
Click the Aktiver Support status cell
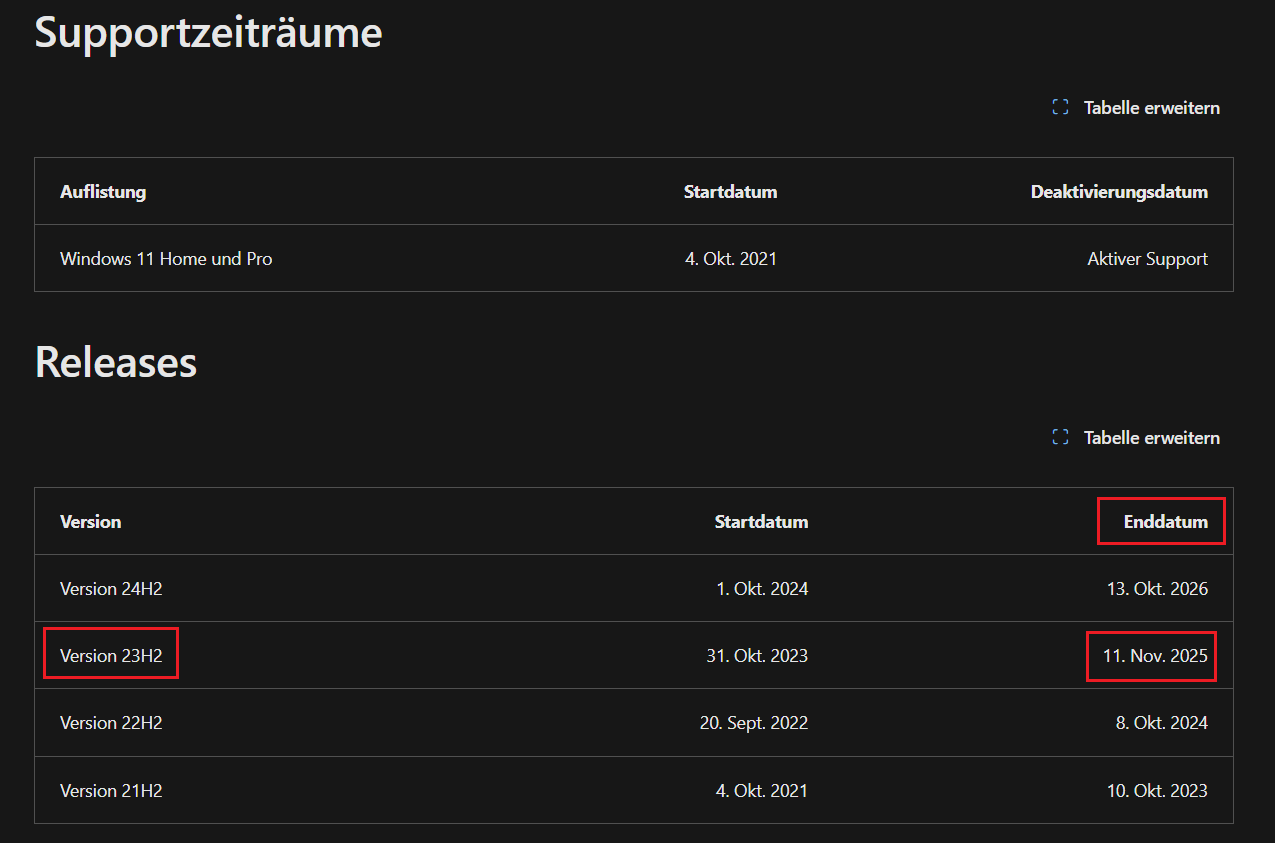pyautogui.click(x=1147, y=258)
